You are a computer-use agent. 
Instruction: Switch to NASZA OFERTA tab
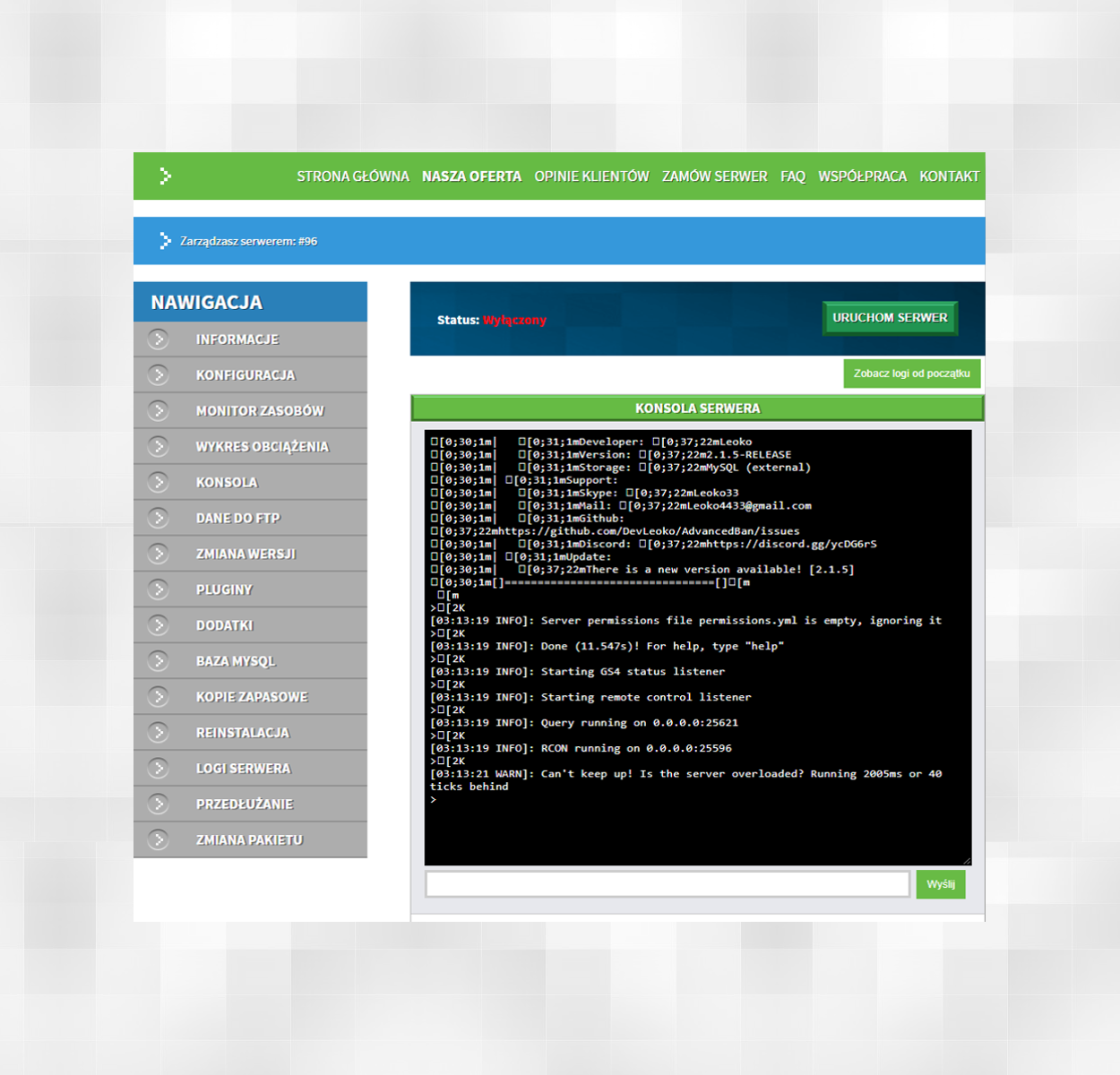coord(472,176)
